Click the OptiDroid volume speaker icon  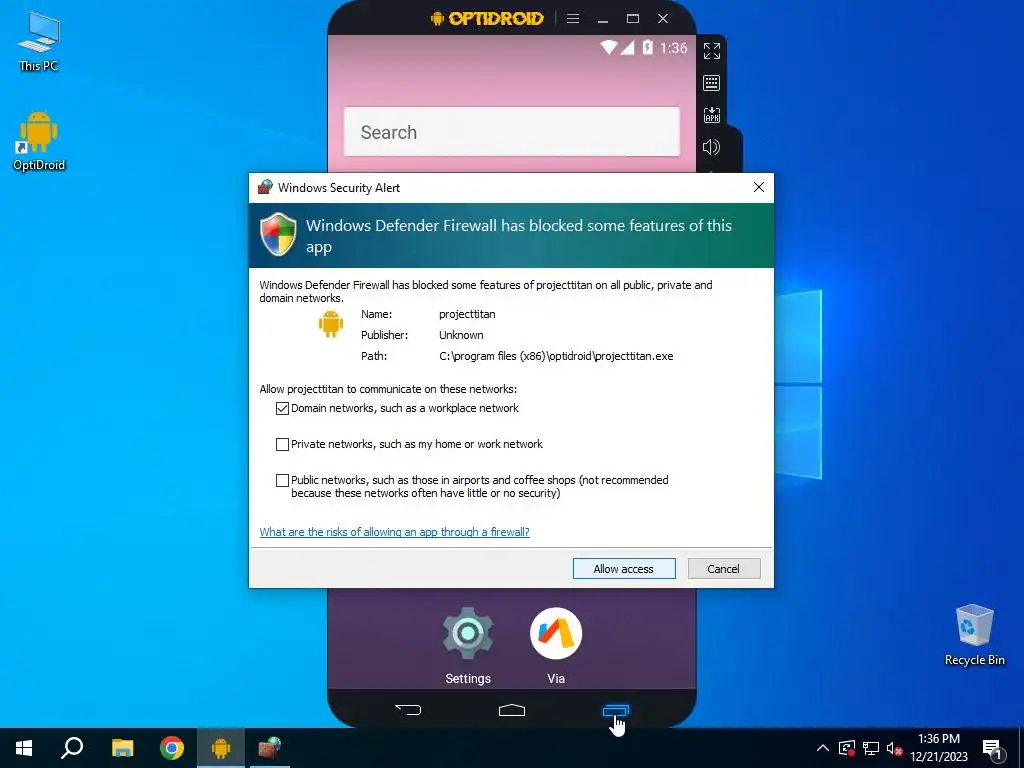711,147
